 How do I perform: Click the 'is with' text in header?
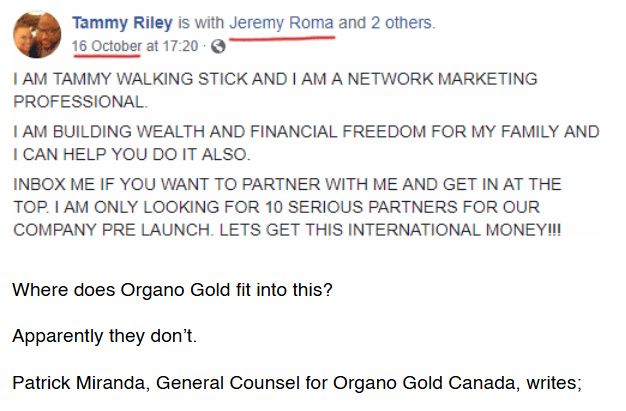pos(201,23)
